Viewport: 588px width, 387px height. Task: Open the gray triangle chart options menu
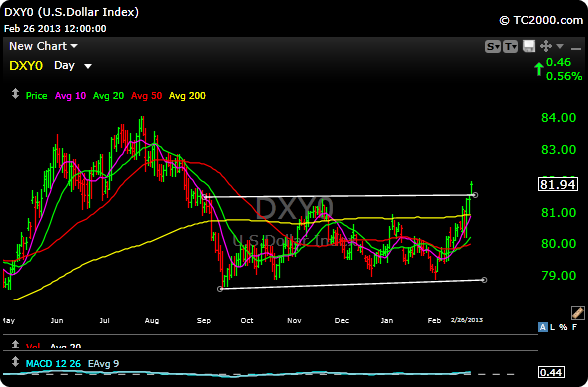(560, 46)
